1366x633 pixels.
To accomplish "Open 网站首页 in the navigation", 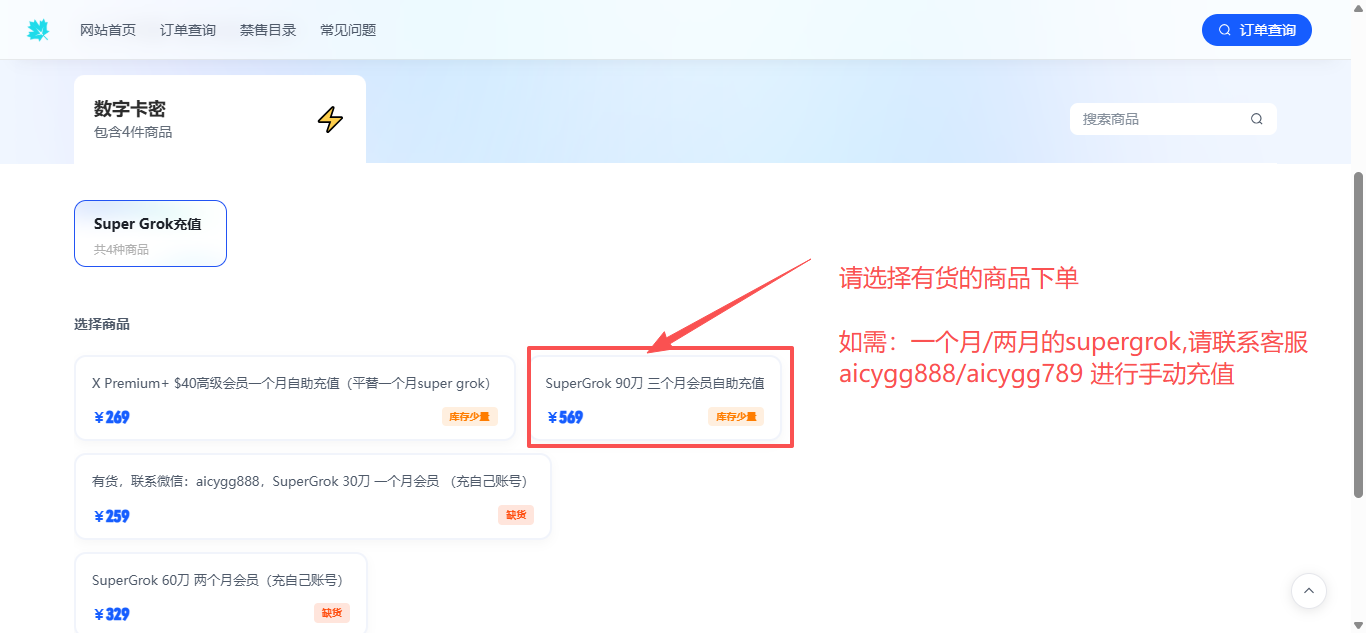I will coord(108,30).
